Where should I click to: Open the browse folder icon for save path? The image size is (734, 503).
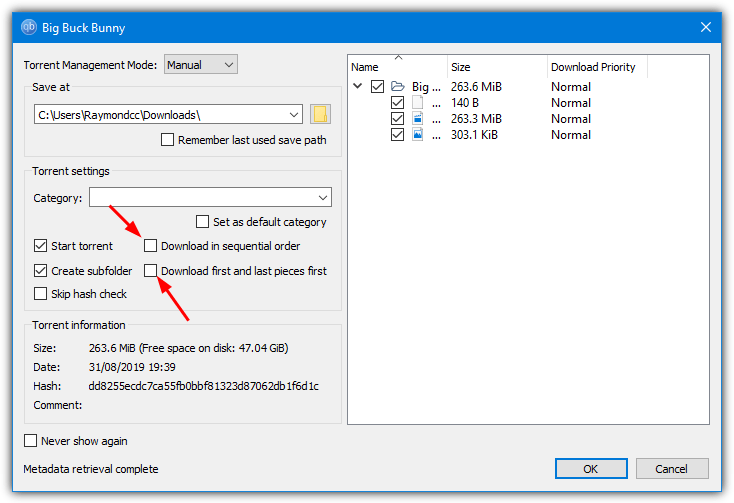[320, 115]
